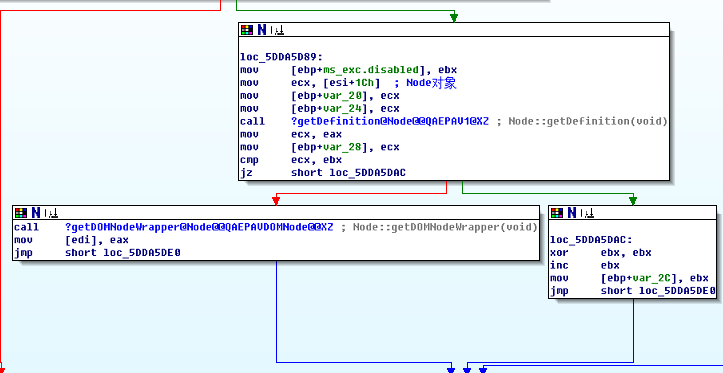723x373 pixels.
Task: Click the N name icon on getDOMNodeWrapper node
Action: pyautogui.click(x=36, y=213)
